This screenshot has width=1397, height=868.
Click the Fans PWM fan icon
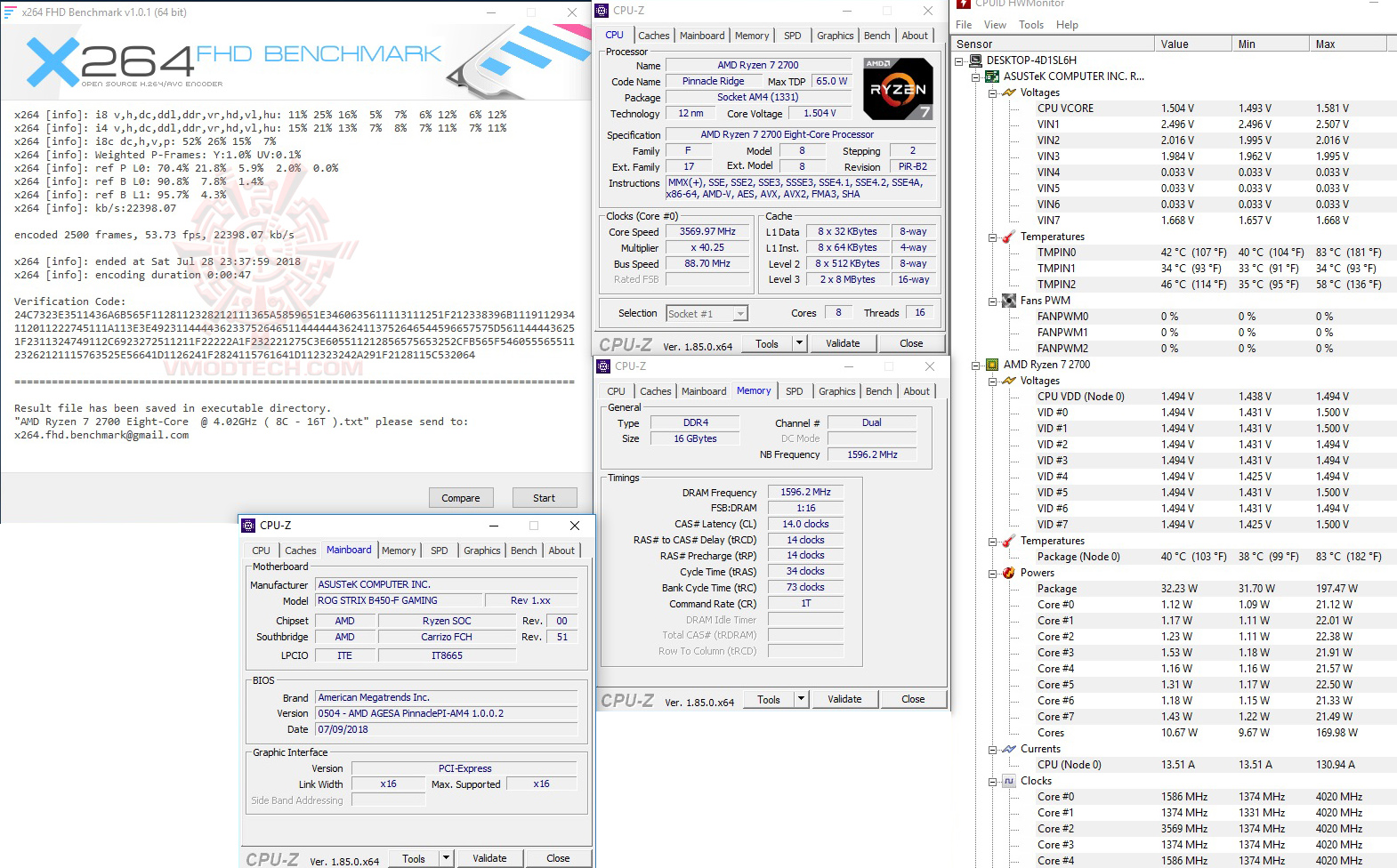[x=1009, y=301]
